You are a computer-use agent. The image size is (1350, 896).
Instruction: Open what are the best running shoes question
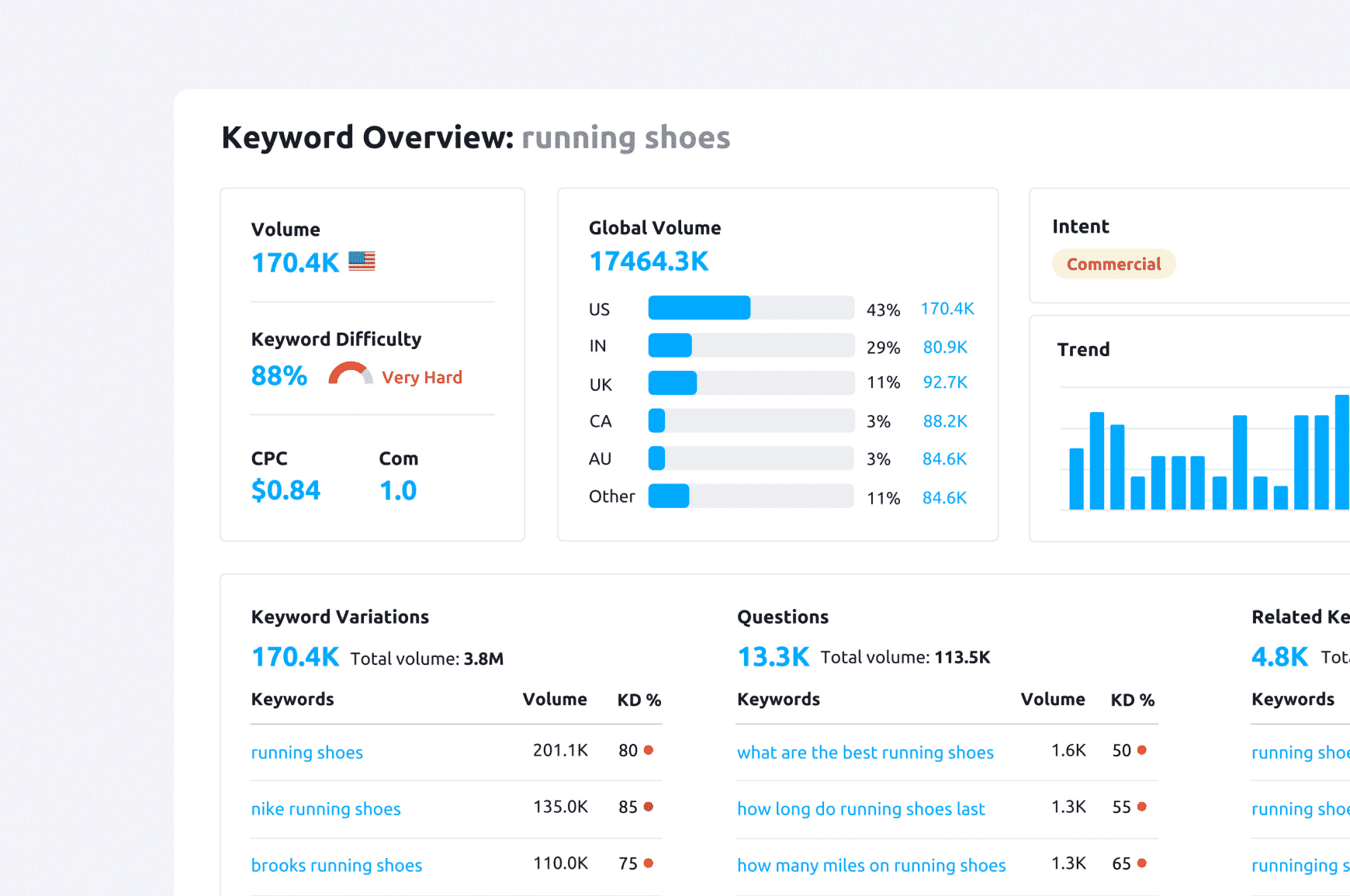click(x=865, y=752)
